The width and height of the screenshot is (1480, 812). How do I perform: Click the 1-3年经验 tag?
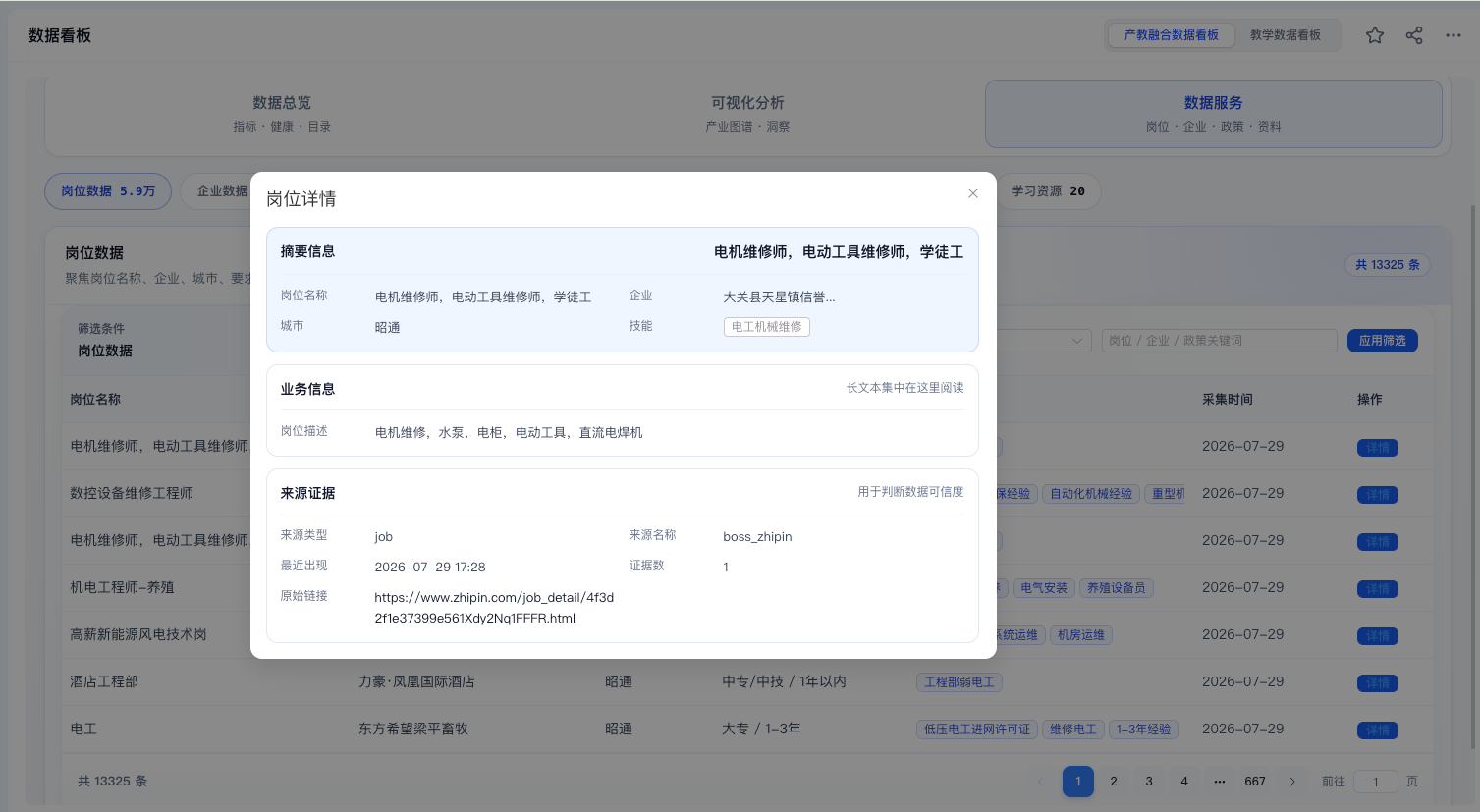[x=1144, y=730]
